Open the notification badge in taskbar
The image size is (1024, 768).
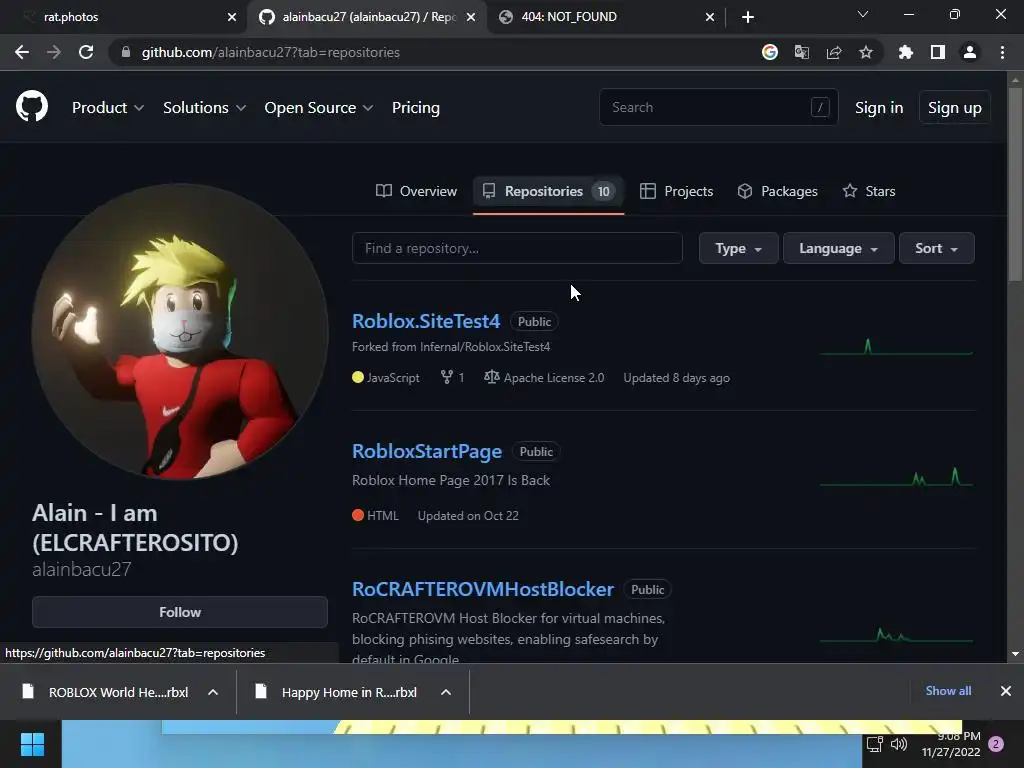pos(996,744)
